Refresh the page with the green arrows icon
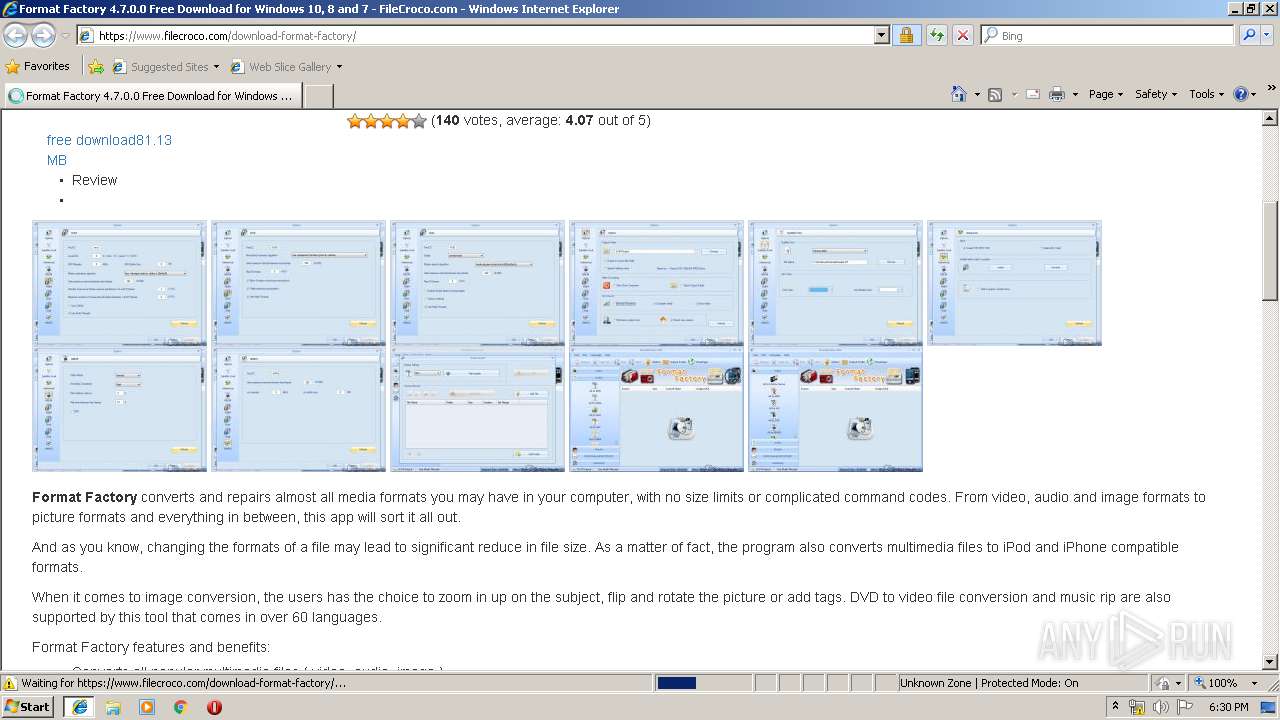This screenshot has height=720, width=1280. point(936,36)
